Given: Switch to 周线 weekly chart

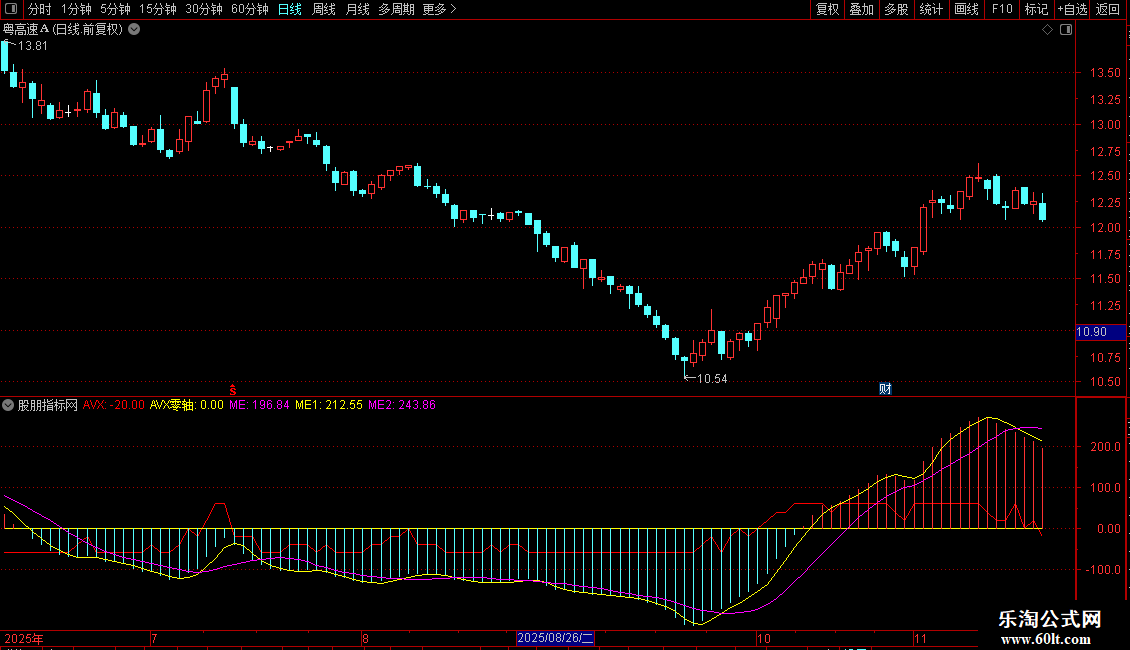Looking at the screenshot, I should 324,9.
